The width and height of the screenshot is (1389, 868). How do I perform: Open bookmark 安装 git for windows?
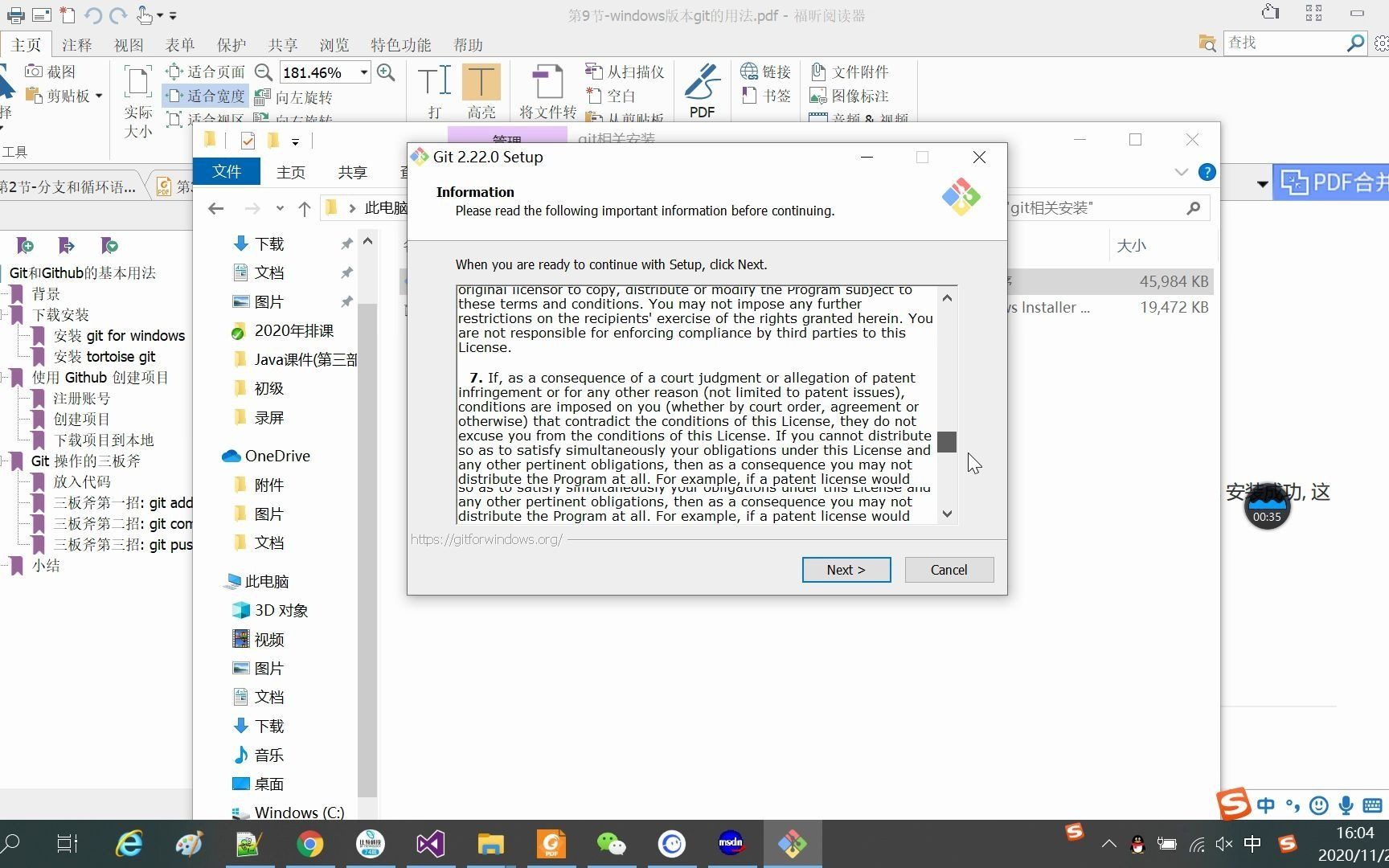coord(119,336)
